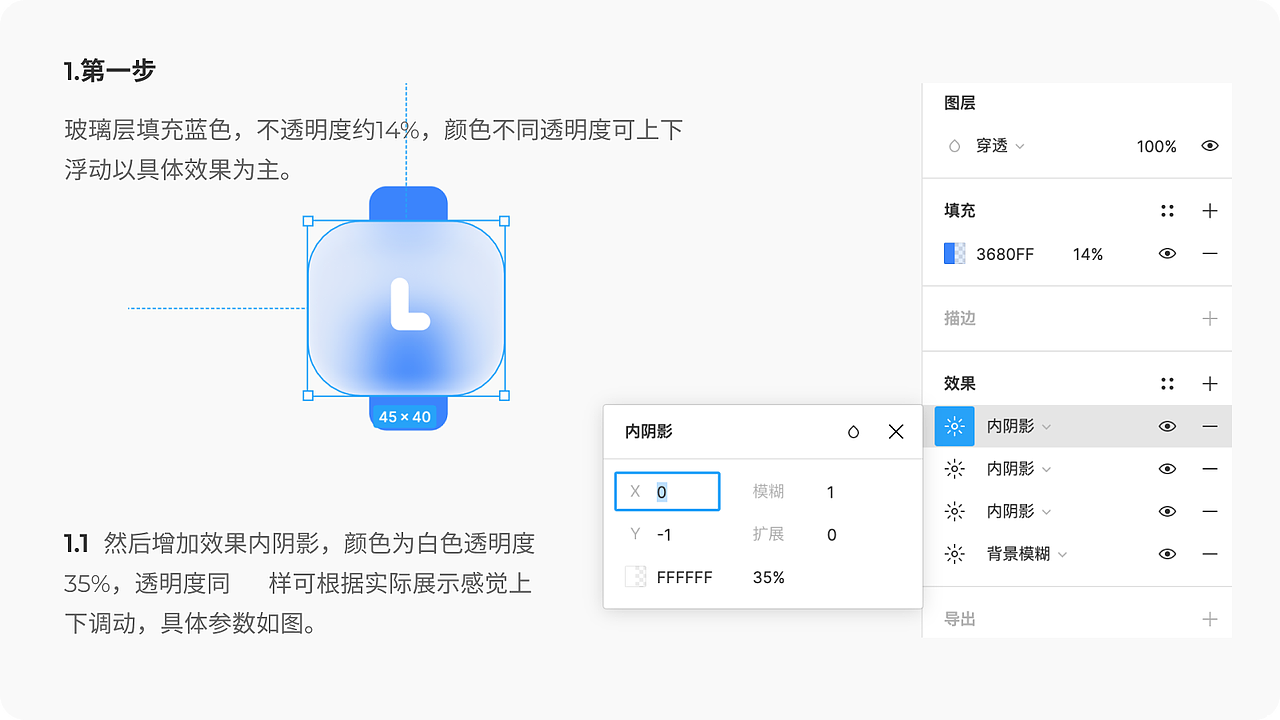The image size is (1280, 720).
Task: Toggle visibility of the 背景模糊 effect
Action: pyautogui.click(x=1167, y=554)
